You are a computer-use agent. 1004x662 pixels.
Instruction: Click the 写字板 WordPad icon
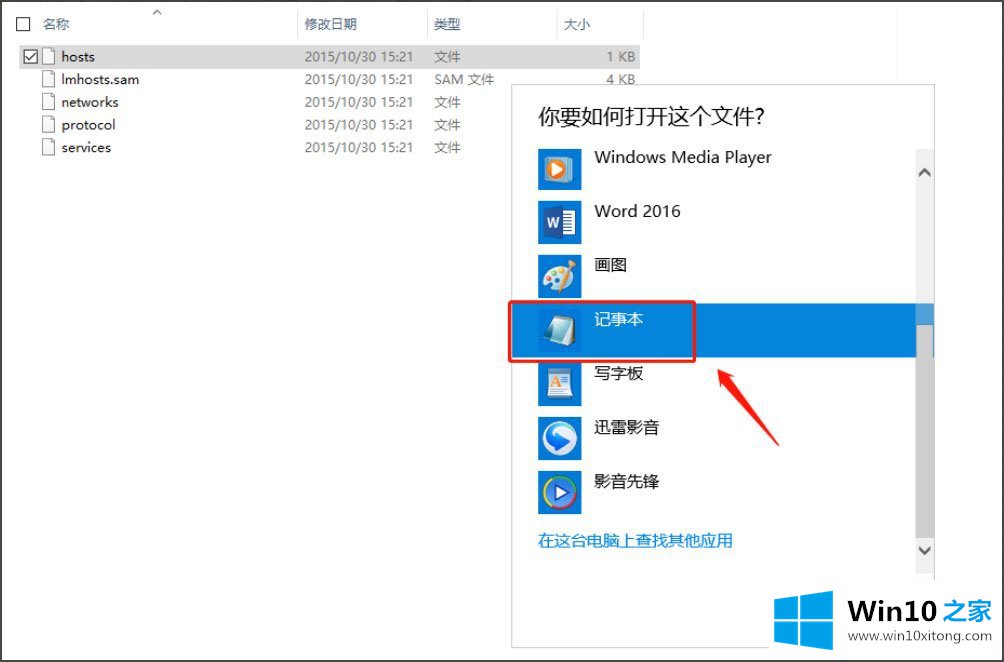[560, 384]
